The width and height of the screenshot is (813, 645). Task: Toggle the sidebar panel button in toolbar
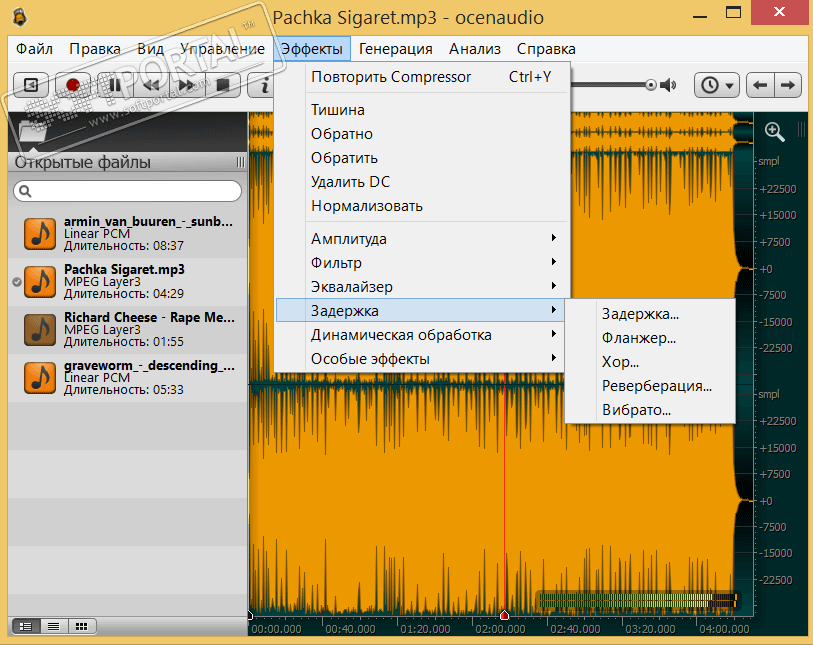(x=31, y=85)
